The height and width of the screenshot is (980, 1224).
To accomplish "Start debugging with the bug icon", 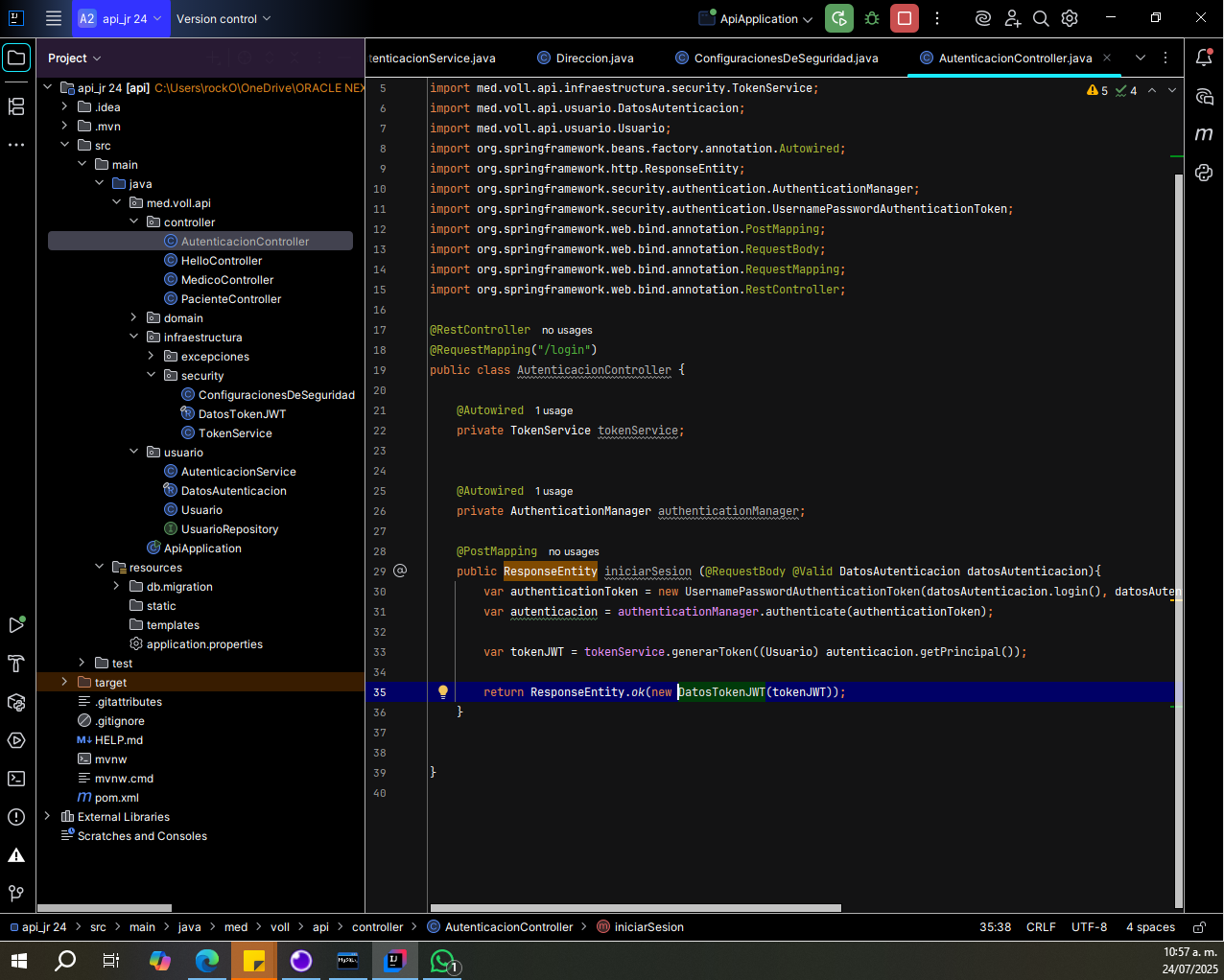I will coord(872,18).
